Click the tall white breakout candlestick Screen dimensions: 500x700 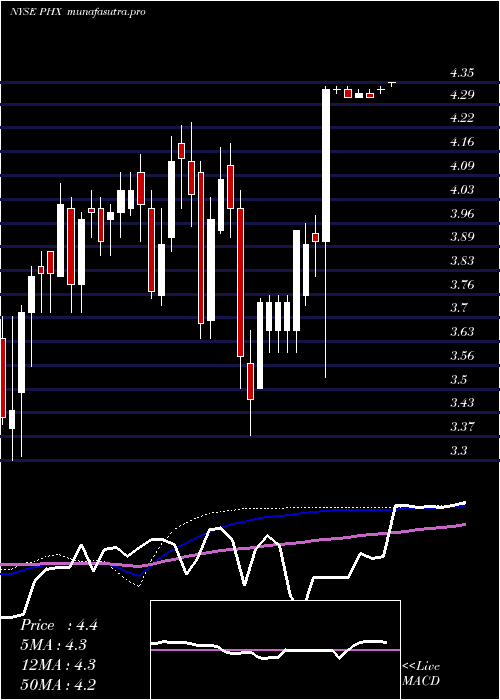326,165
